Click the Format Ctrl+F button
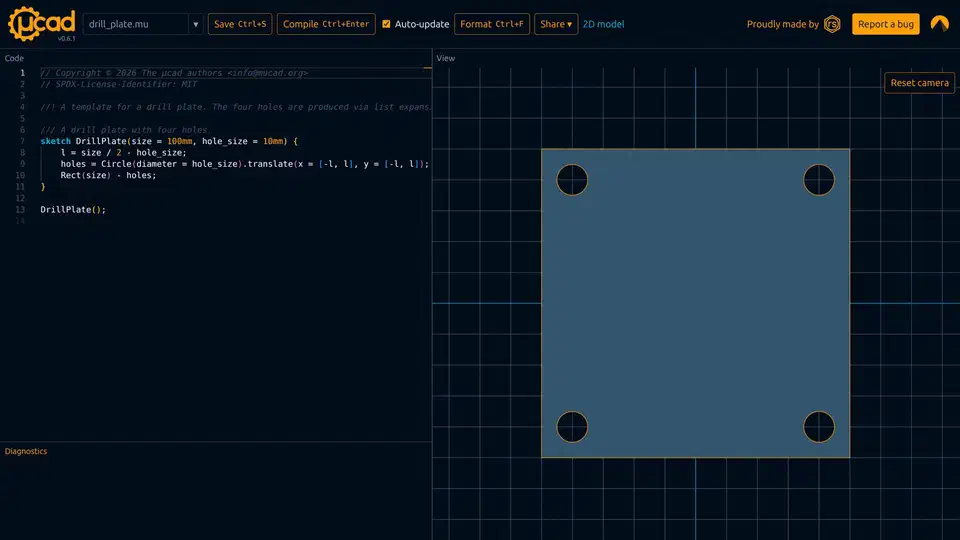This screenshot has width=960, height=540. [492, 24]
